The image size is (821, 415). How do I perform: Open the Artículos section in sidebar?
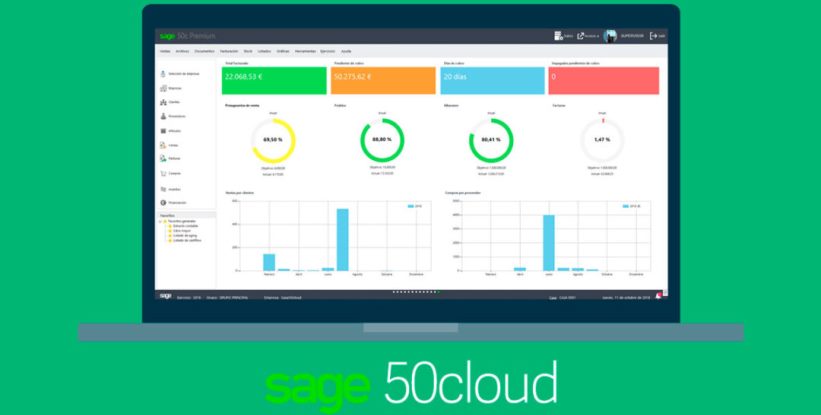tap(171, 131)
